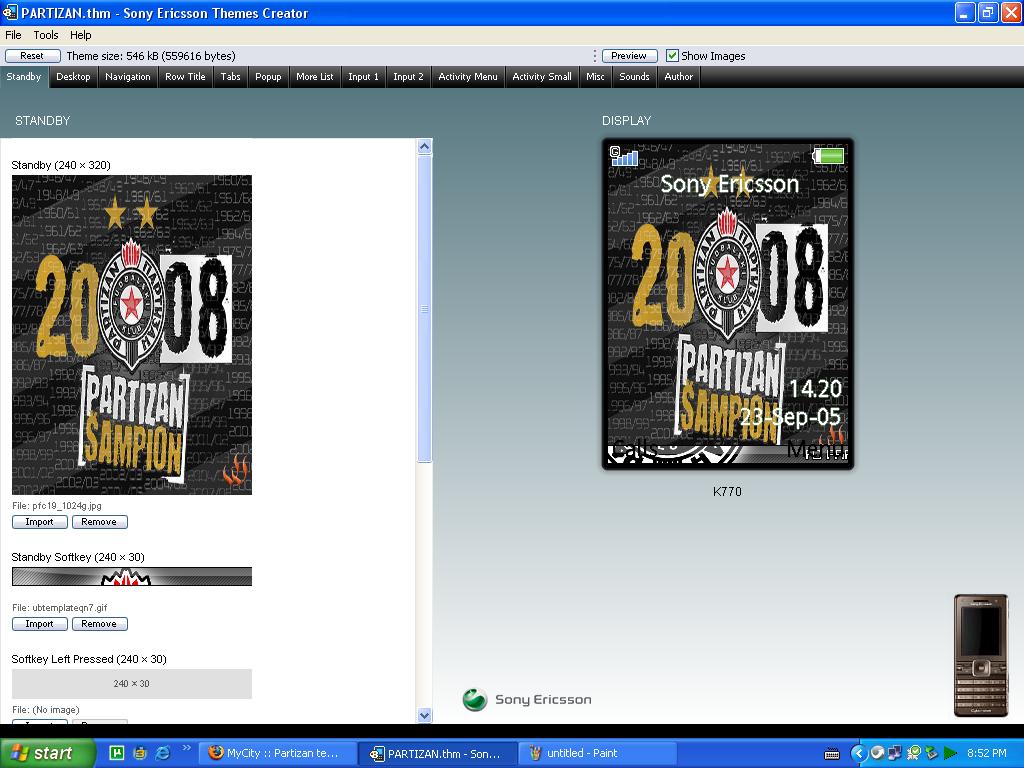Click the Softkey Left Pressed 240 × 30 placeholder

pos(132,683)
